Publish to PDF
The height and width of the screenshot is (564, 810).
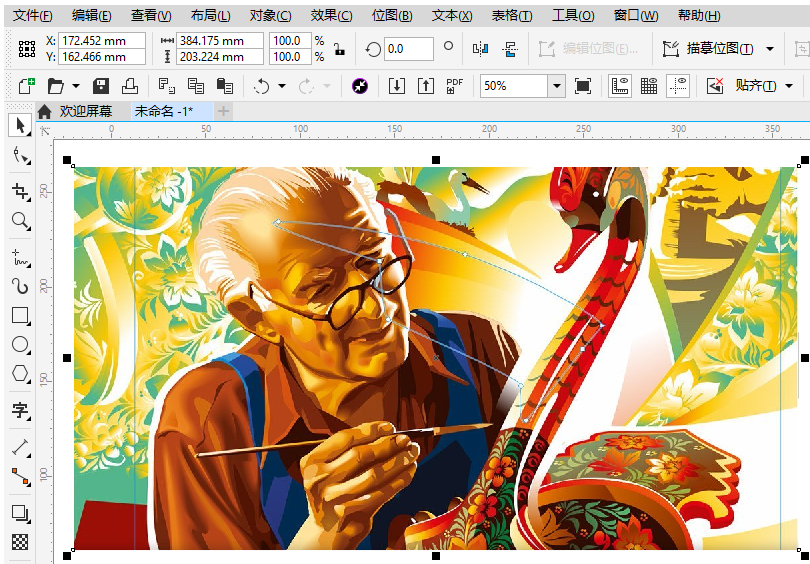click(x=455, y=86)
